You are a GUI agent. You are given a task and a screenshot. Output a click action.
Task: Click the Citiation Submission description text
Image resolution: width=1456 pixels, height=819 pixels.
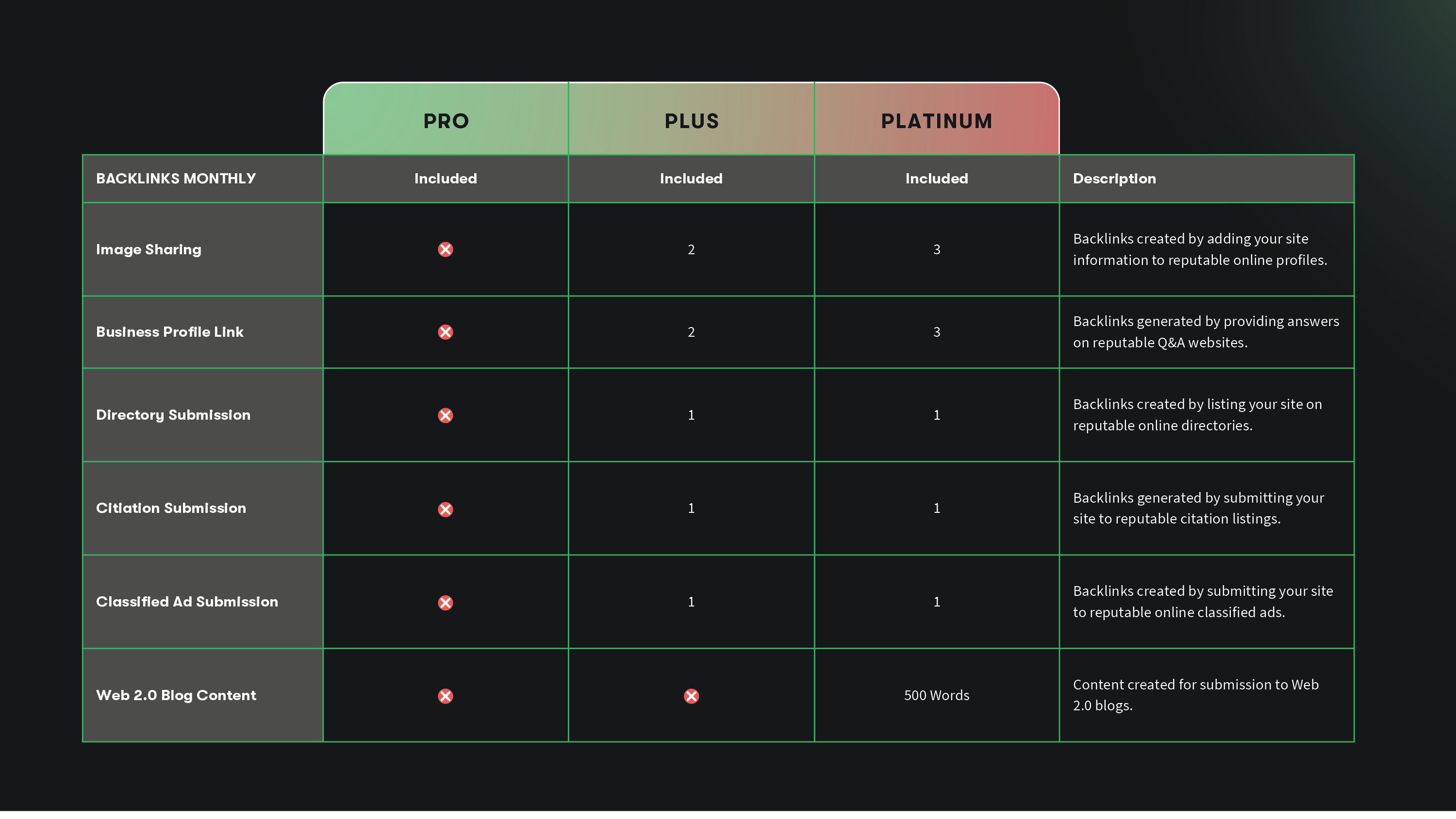tap(1198, 508)
